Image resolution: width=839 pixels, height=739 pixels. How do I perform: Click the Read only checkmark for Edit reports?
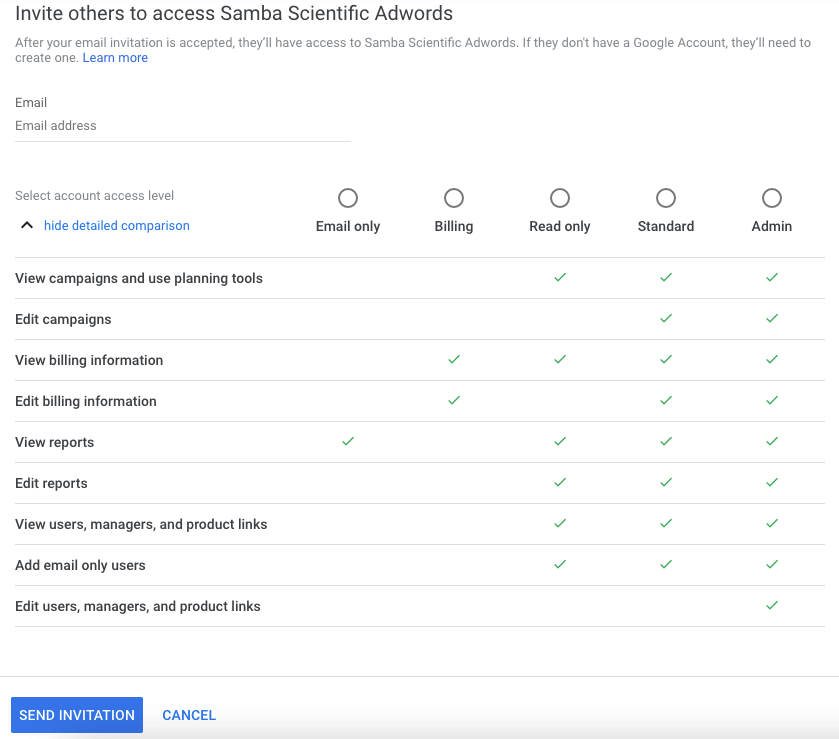(x=560, y=482)
